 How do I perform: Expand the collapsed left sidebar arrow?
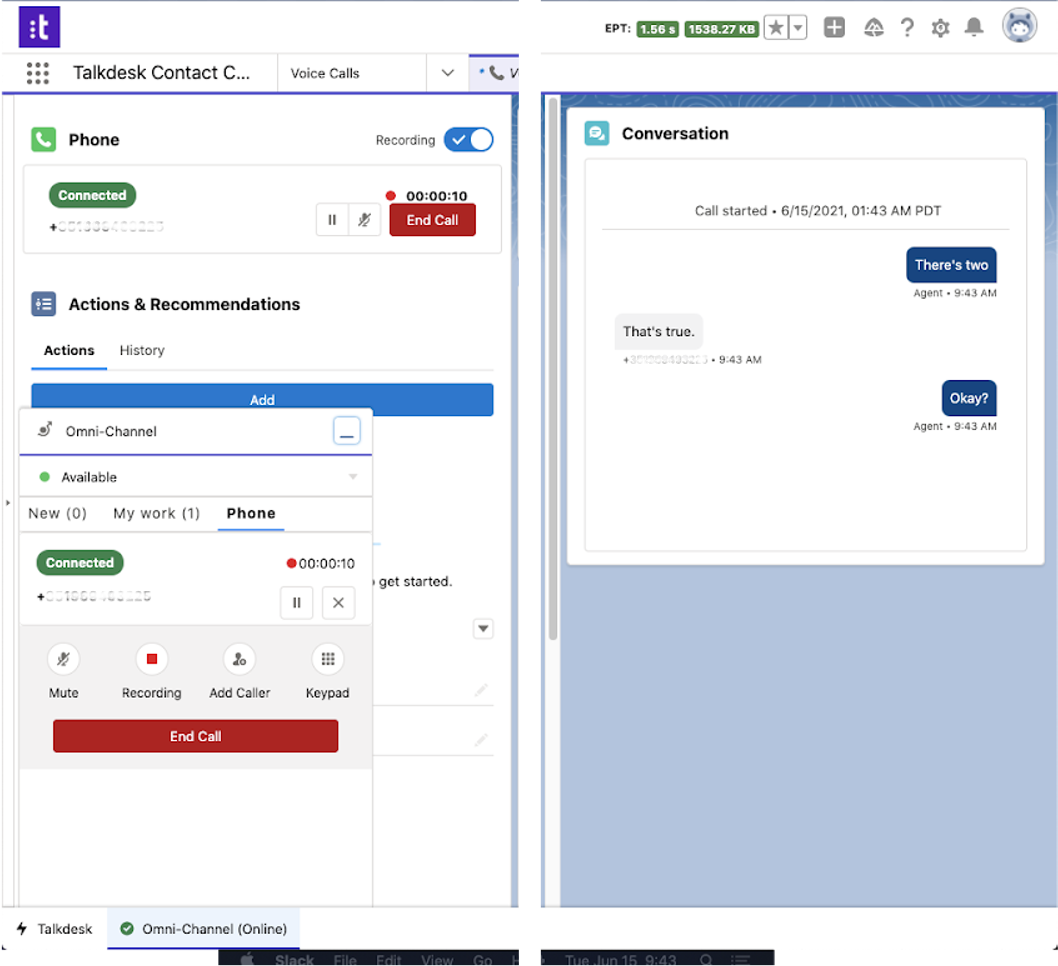point(7,503)
